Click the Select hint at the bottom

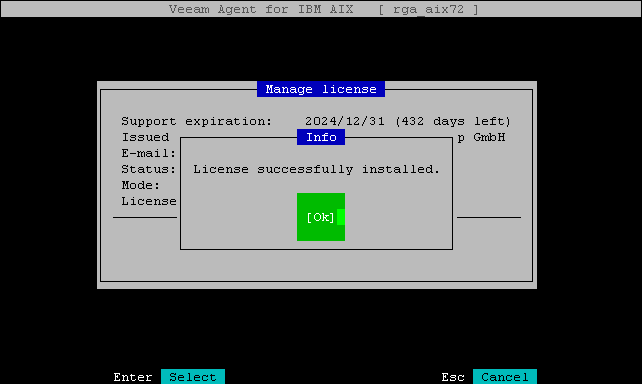193,377
